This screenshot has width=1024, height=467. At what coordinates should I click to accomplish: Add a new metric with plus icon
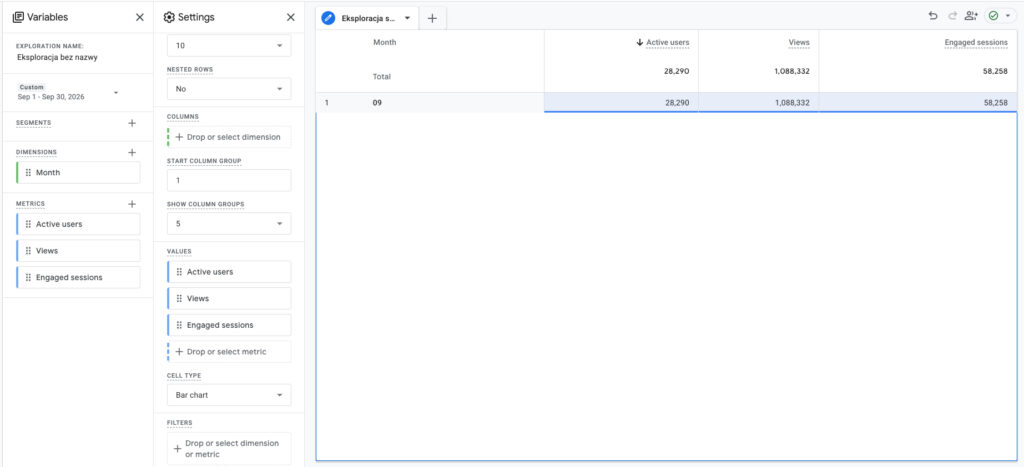point(132,204)
